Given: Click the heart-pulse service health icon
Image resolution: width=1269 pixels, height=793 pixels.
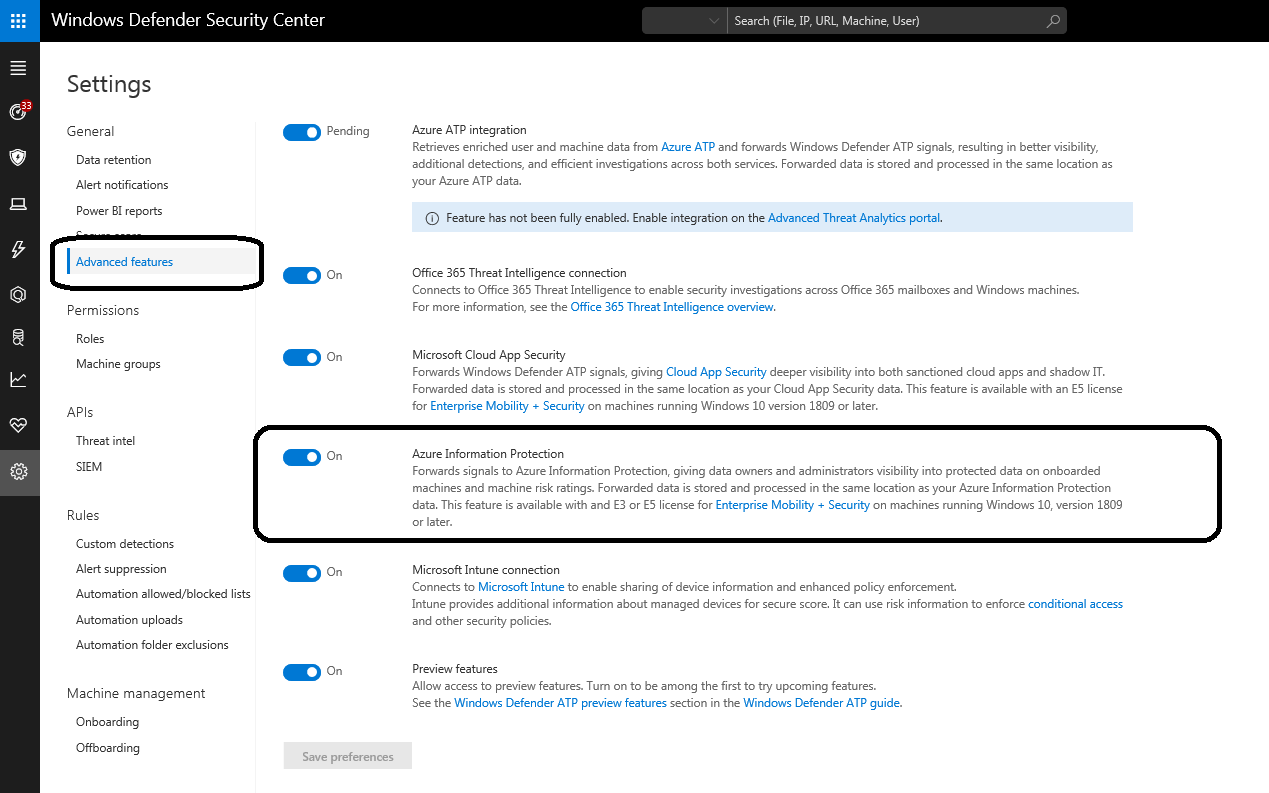Looking at the screenshot, I should (x=18, y=425).
